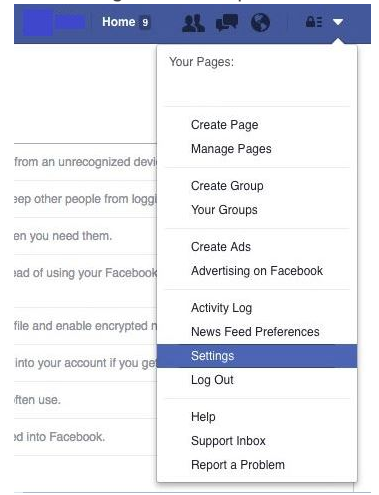This screenshot has height=495, width=379.
Task: Select Create Group option
Action: [x=227, y=186]
